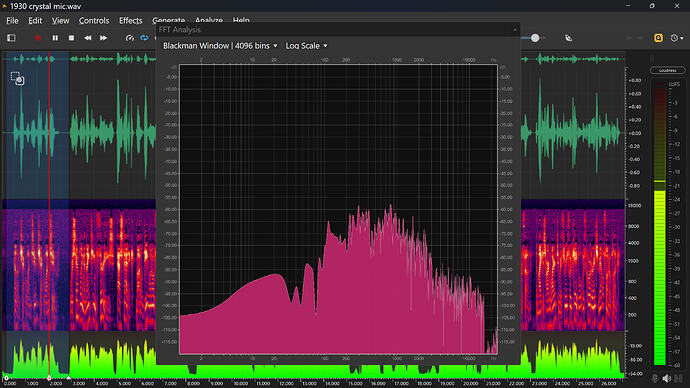Close the FFT Analysis dialog
Viewport: 690px width, 388px height.
coord(515,30)
